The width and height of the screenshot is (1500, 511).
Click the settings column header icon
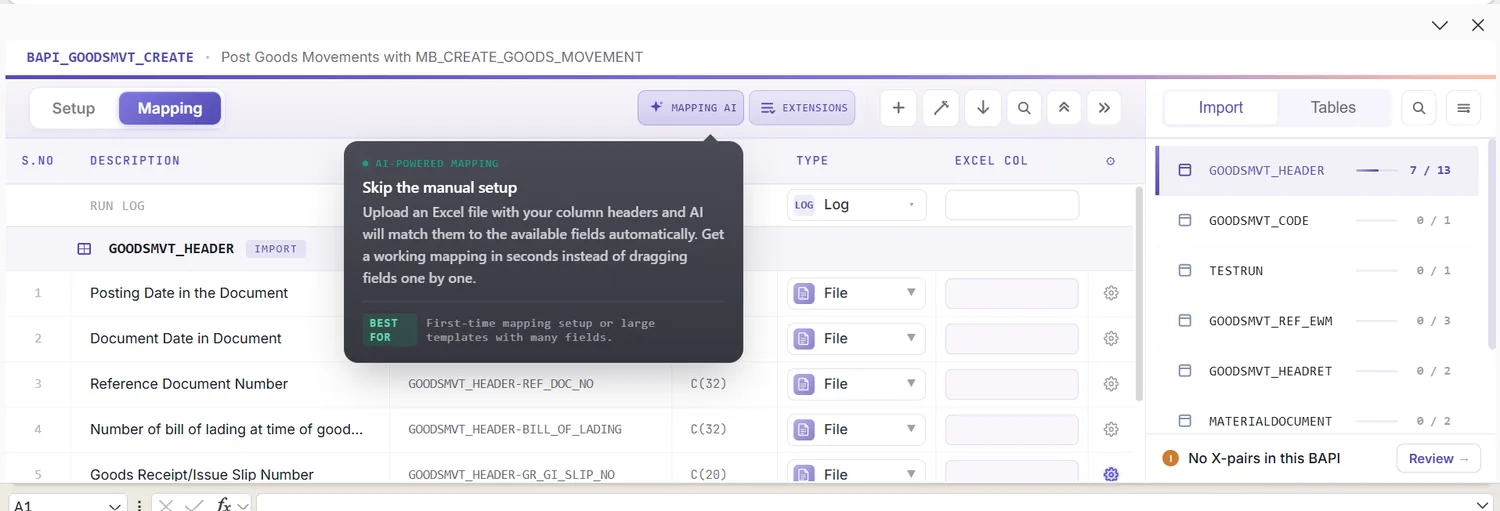[x=1111, y=161]
